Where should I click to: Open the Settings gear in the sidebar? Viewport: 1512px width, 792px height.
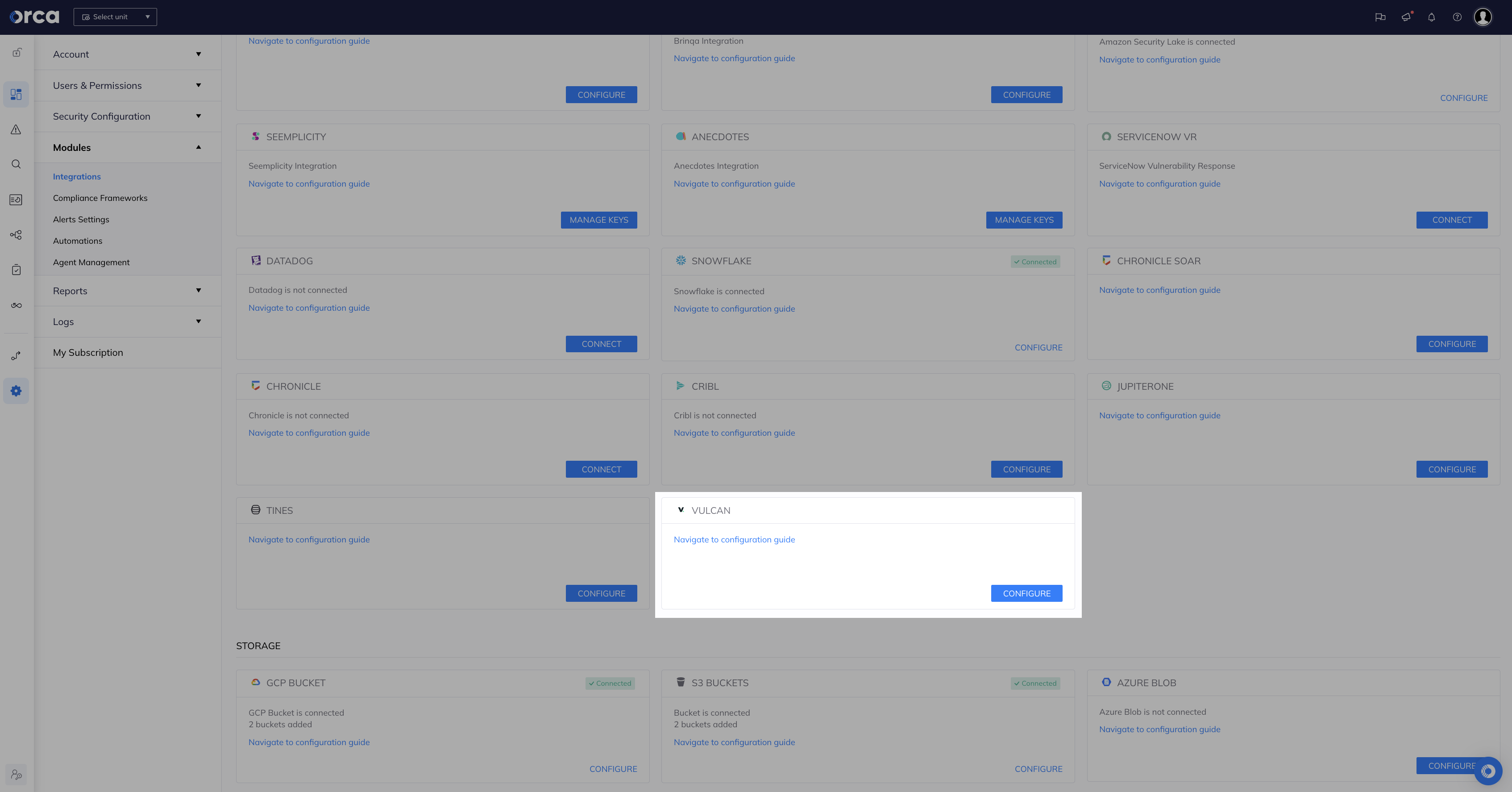[x=16, y=391]
